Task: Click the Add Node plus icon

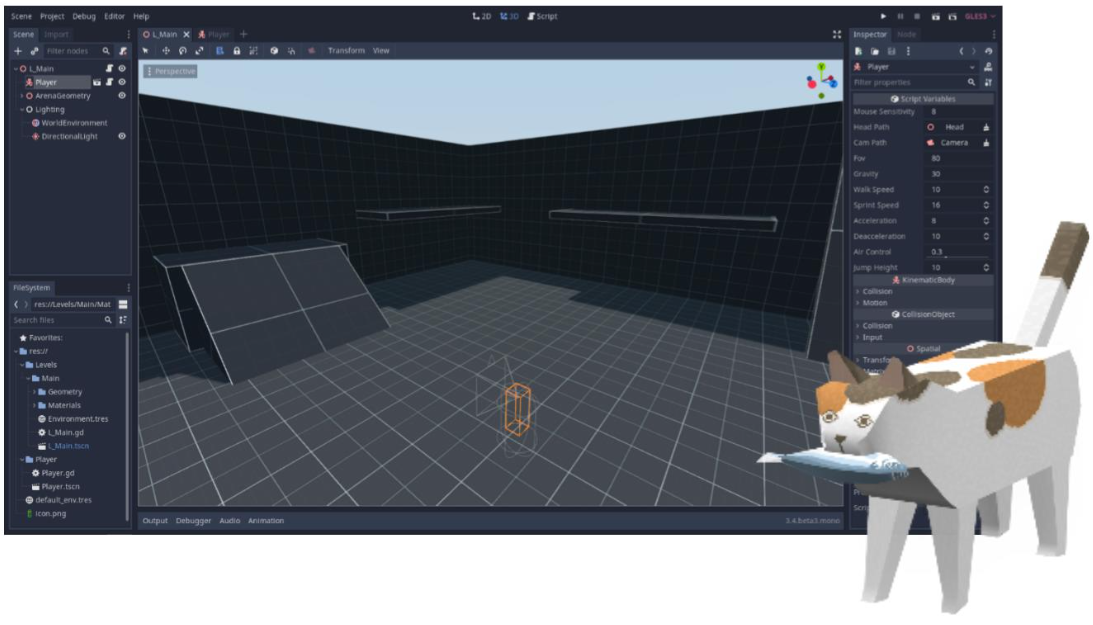Action: [18, 50]
